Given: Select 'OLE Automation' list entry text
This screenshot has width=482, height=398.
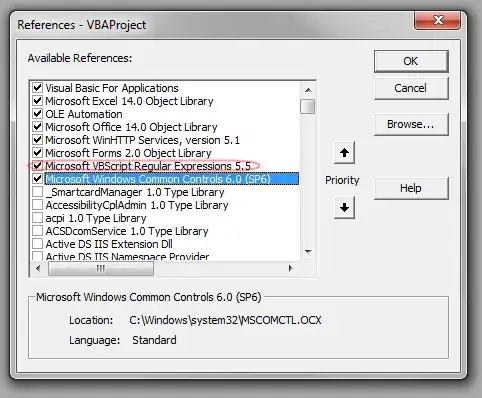Looking at the screenshot, I should tap(84, 114).
